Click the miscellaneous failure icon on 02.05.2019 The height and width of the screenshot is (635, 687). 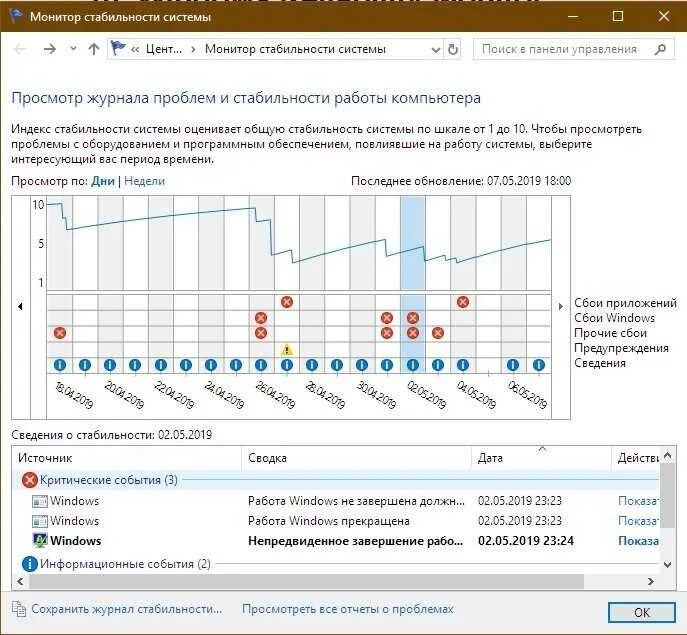[x=413, y=333]
